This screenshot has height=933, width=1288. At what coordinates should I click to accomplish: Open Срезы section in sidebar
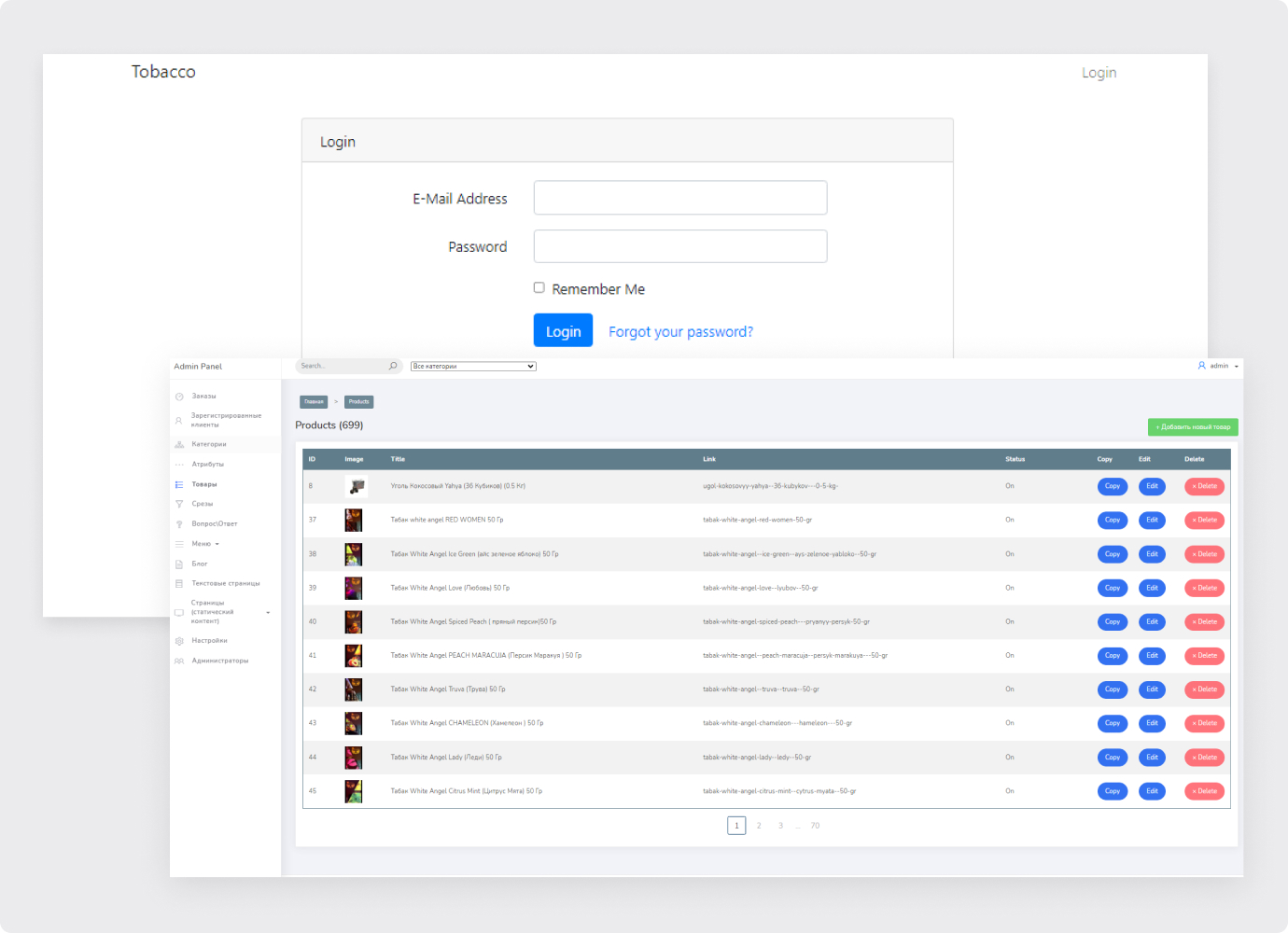pyautogui.click(x=203, y=505)
